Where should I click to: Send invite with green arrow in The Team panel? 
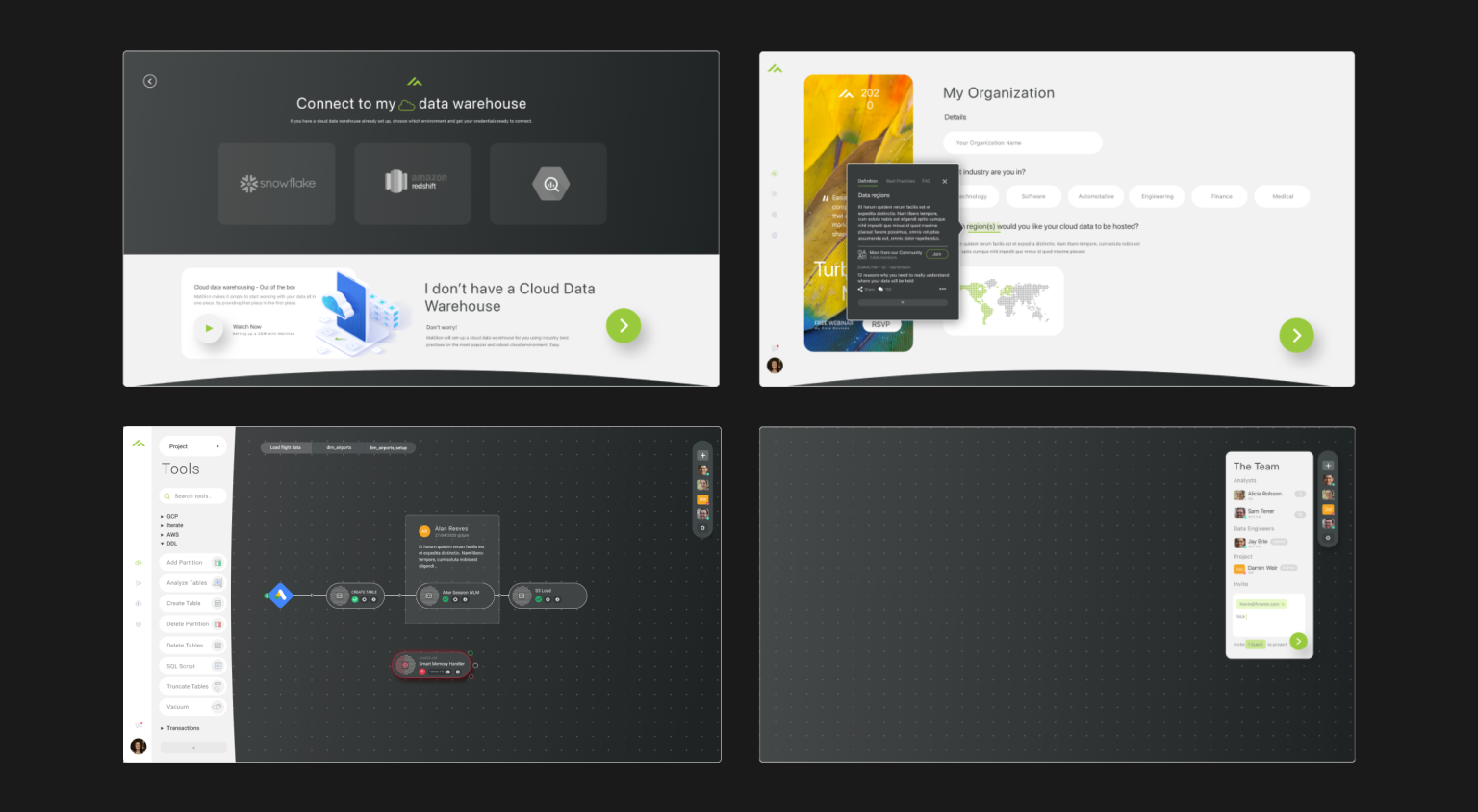tap(1298, 641)
